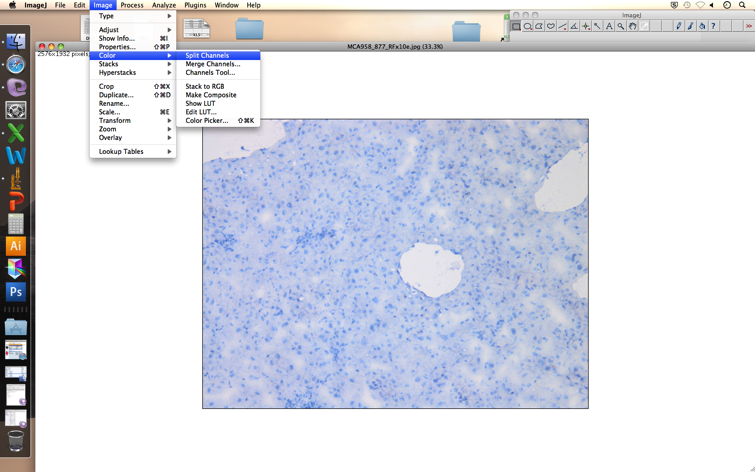755x472 pixels.
Task: Launch Photoshop from the dock
Action: pyautogui.click(x=16, y=292)
